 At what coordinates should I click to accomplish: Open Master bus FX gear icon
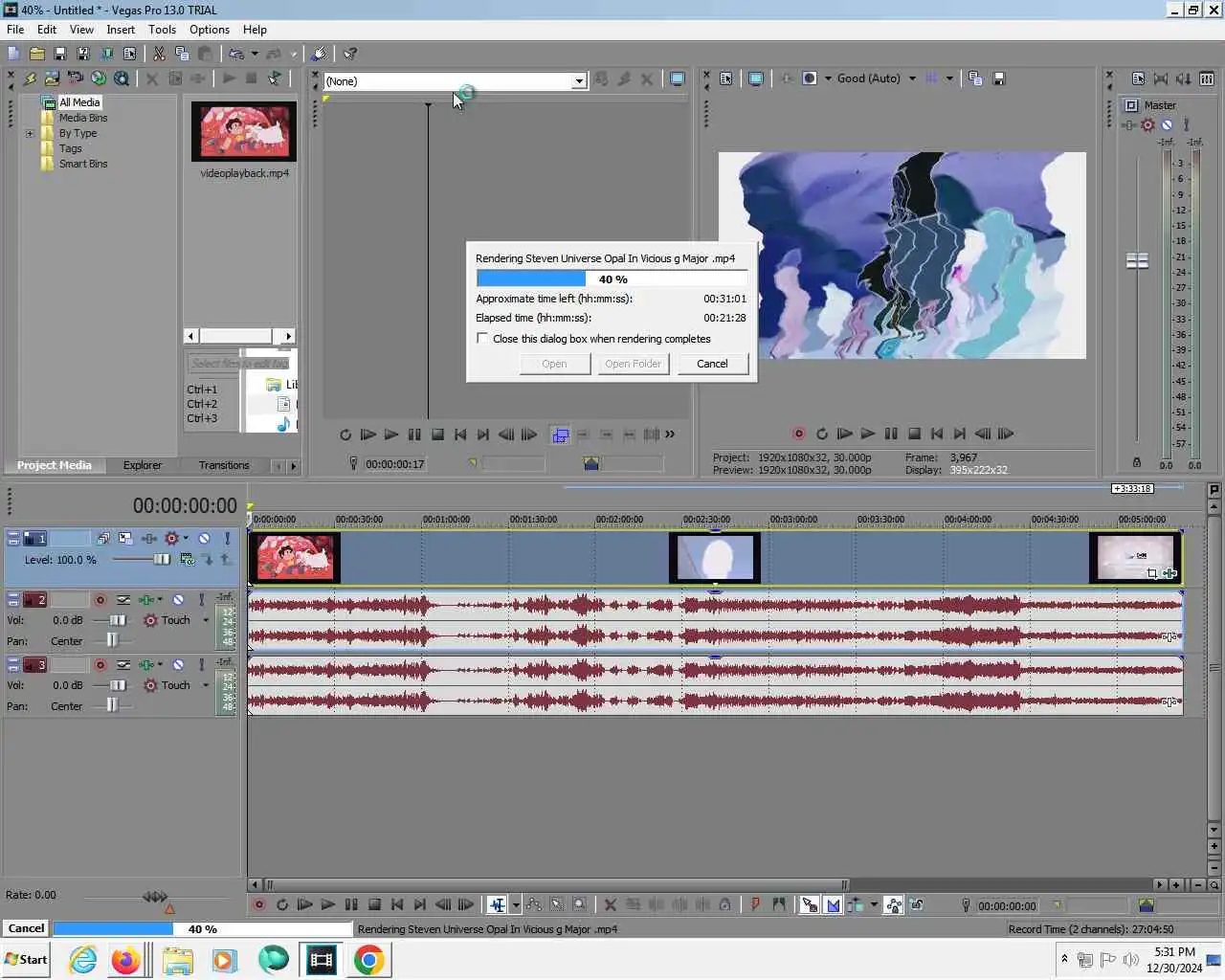(x=1147, y=124)
